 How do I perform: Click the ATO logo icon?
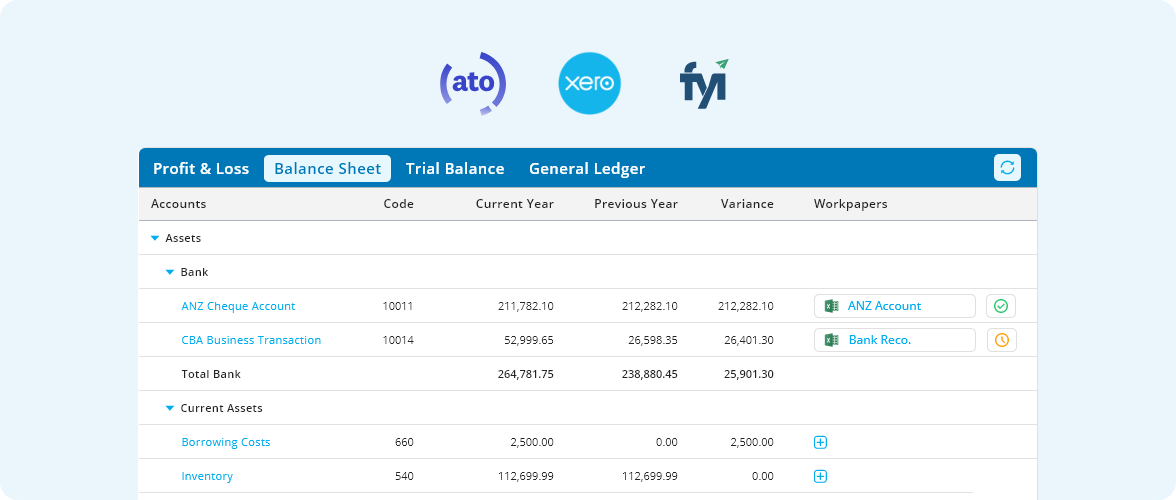pos(472,83)
